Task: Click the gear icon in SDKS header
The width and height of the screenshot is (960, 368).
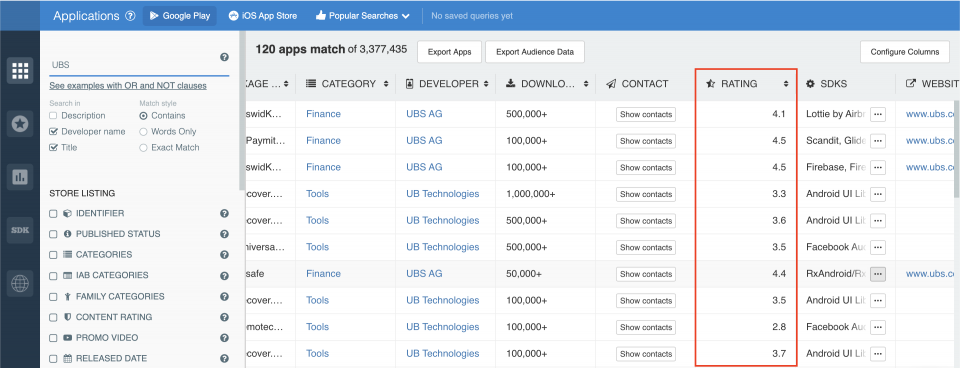Action: click(811, 84)
